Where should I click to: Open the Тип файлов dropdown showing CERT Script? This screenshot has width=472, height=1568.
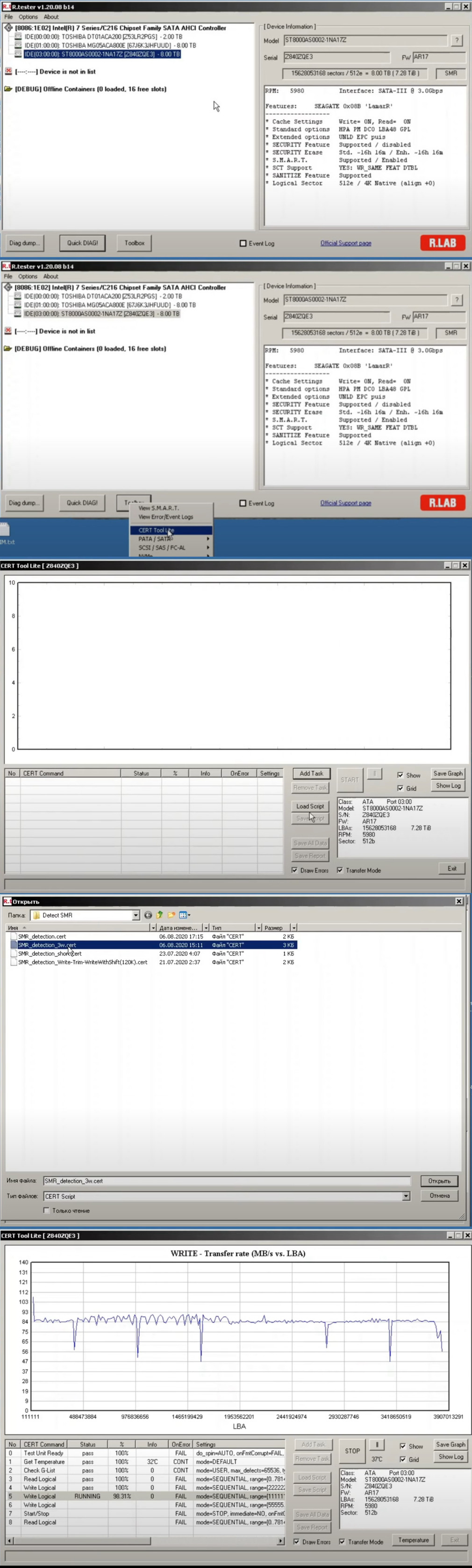(406, 1196)
